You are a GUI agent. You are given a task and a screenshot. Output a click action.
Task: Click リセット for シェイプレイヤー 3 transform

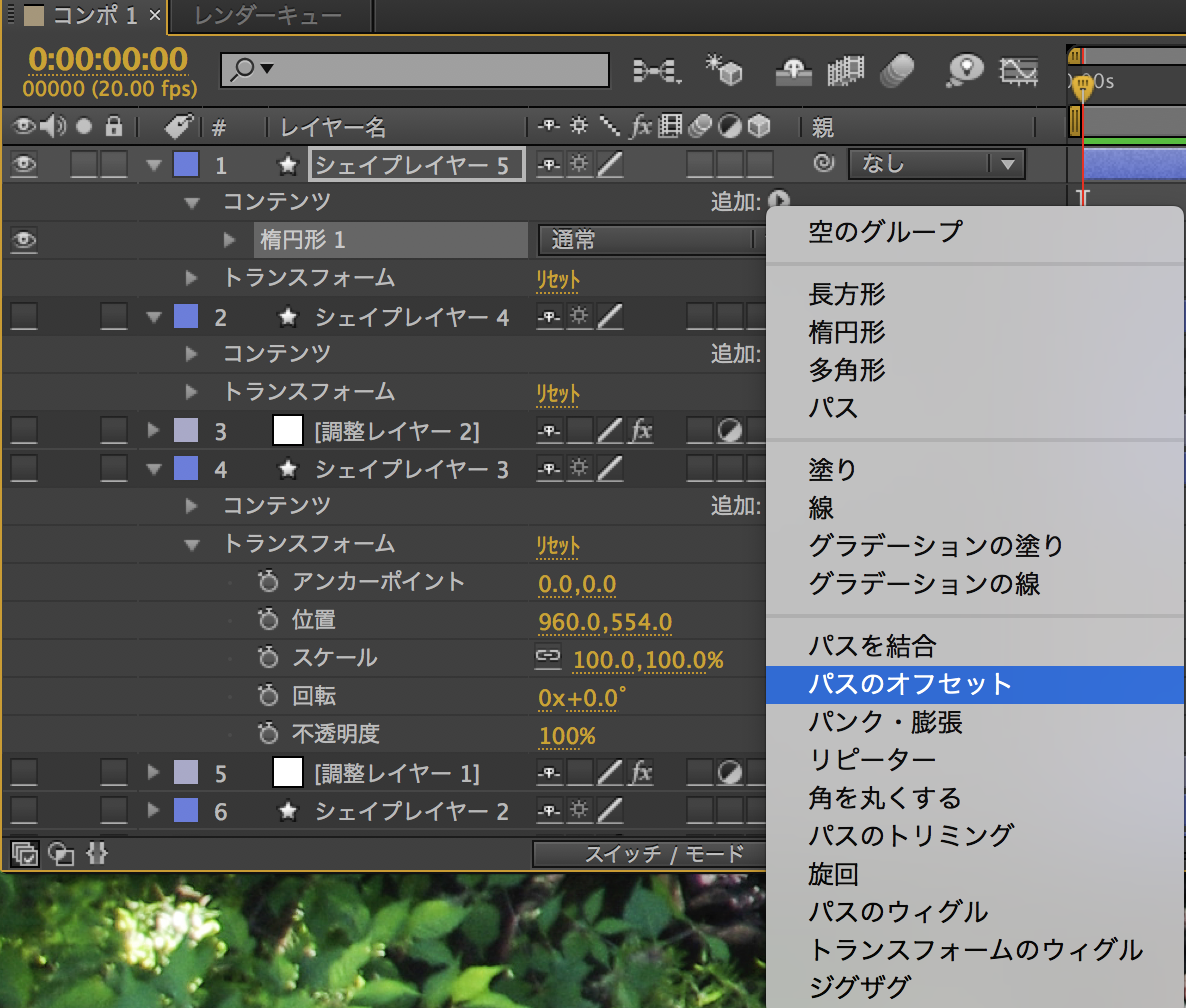557,545
